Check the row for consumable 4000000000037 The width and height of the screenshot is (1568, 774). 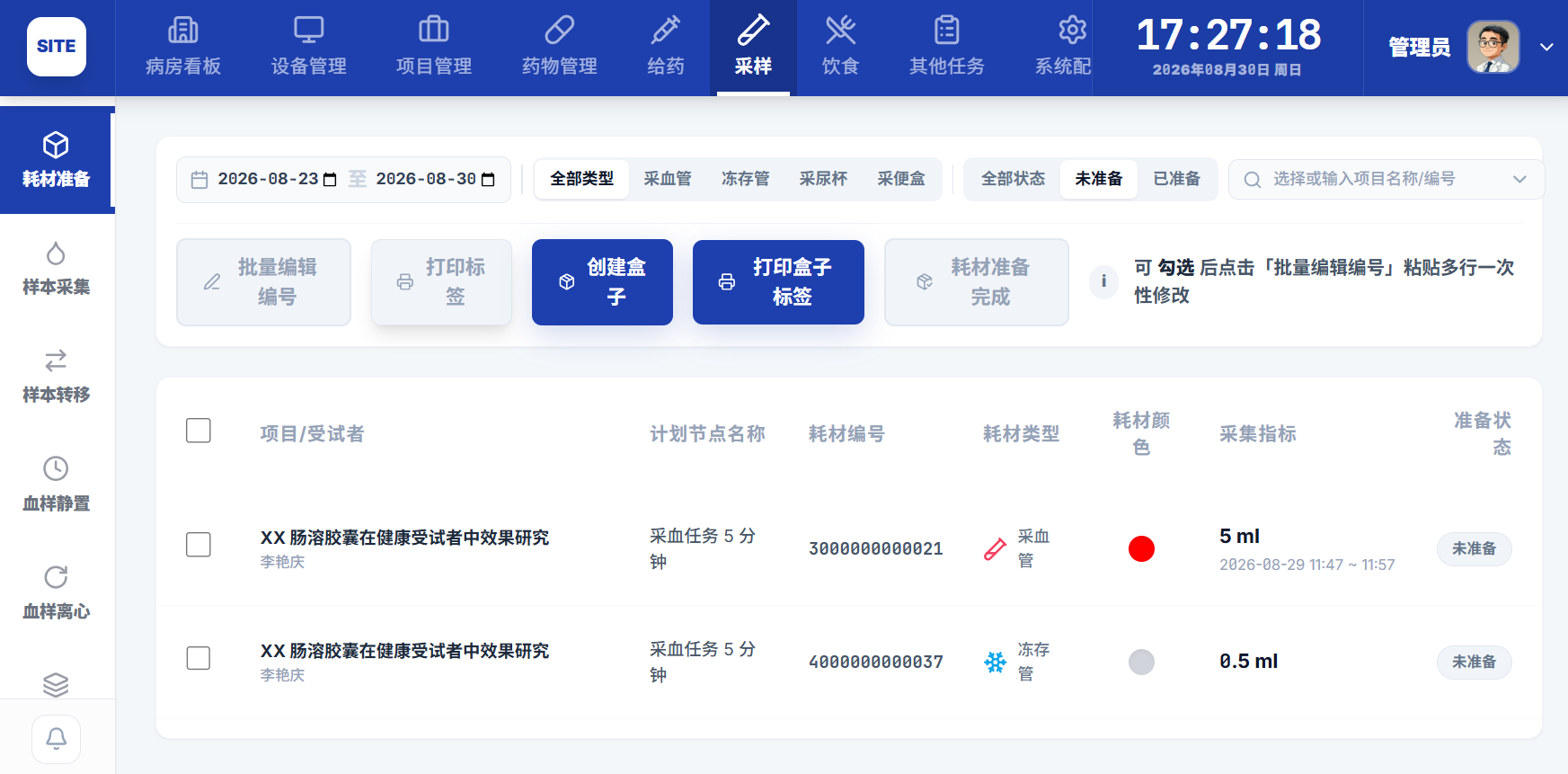(x=199, y=658)
